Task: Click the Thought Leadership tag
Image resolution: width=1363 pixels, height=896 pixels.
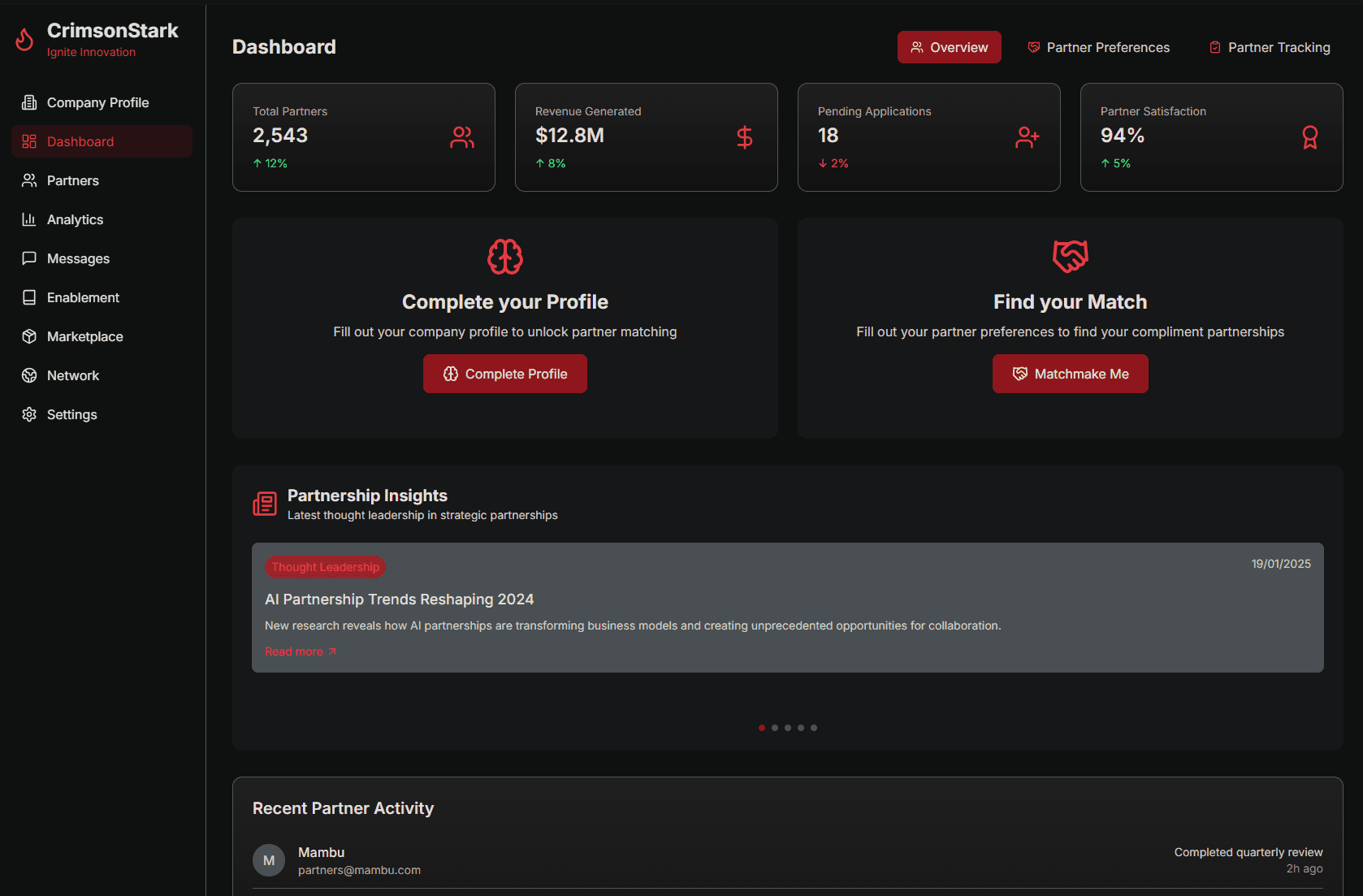Action: [325, 567]
